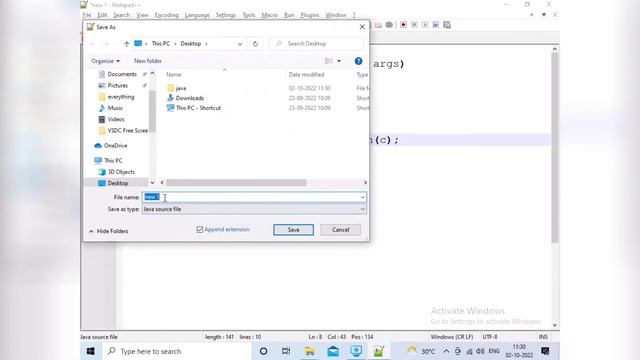Image resolution: width=640 pixels, height=360 pixels.
Task: Click Notepad++ editor vertical scrollbar
Action: click(x=555, y=147)
